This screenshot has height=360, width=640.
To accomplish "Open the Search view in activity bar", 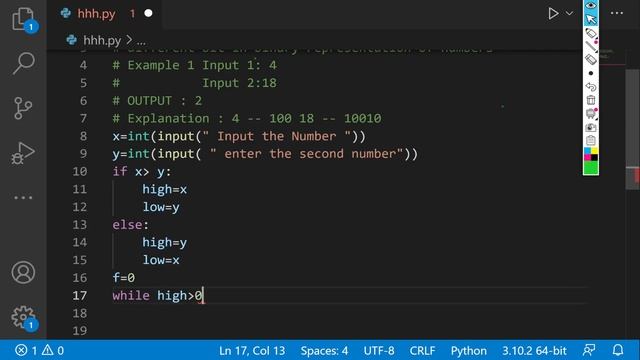I will pos(23,63).
